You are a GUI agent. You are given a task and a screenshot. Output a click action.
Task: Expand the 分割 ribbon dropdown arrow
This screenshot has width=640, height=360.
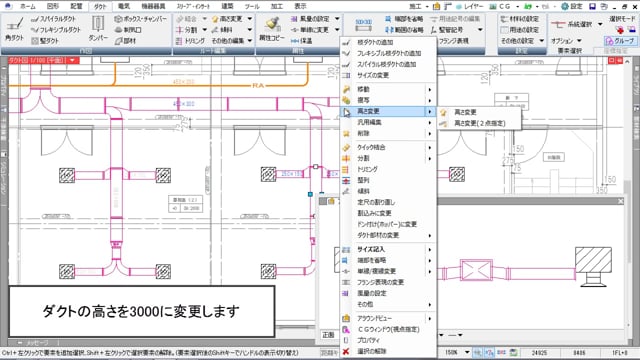[205, 30]
